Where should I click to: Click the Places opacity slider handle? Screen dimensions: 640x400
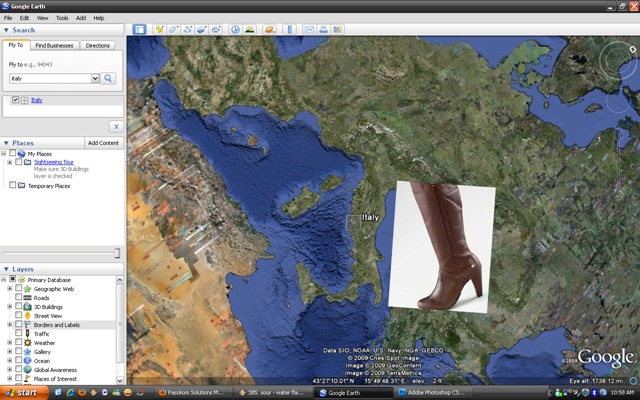[117, 253]
